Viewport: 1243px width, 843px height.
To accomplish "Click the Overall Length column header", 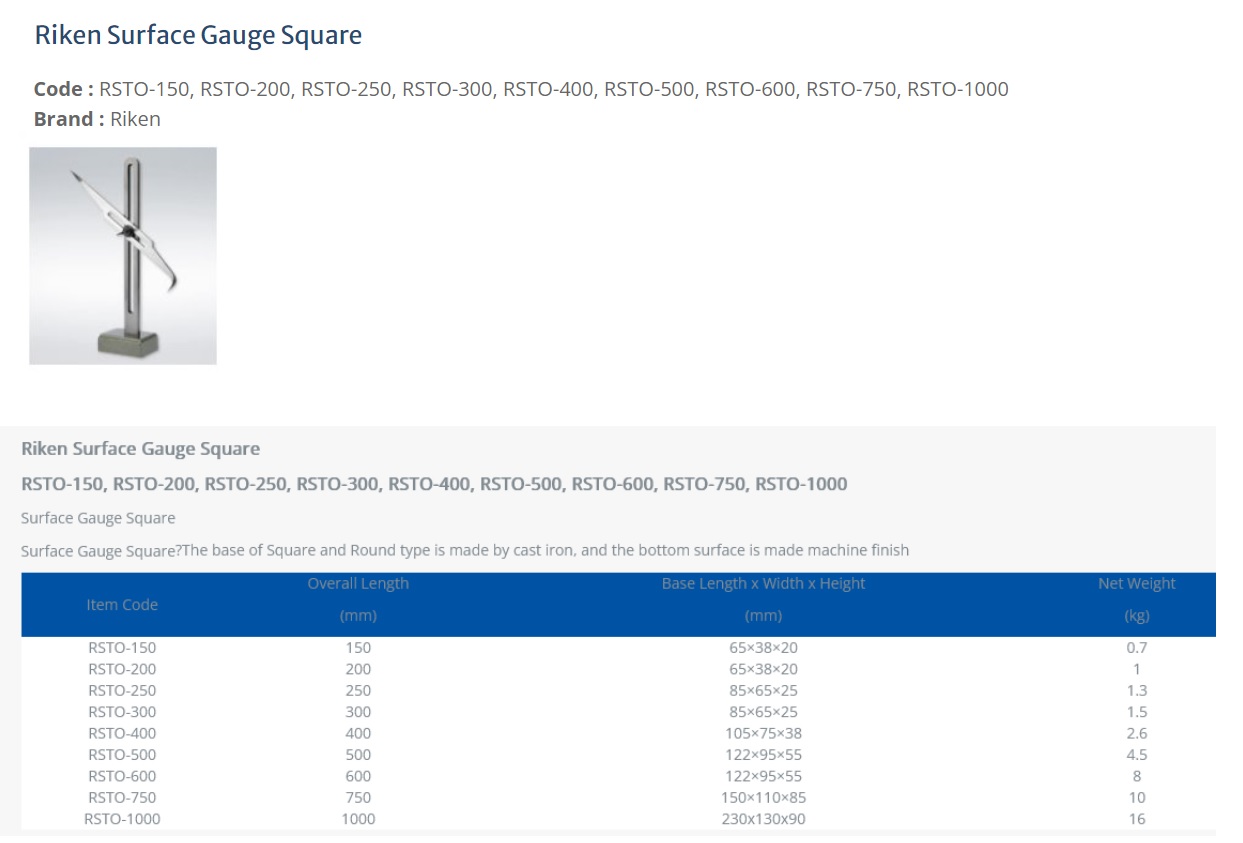I will pos(358,584).
